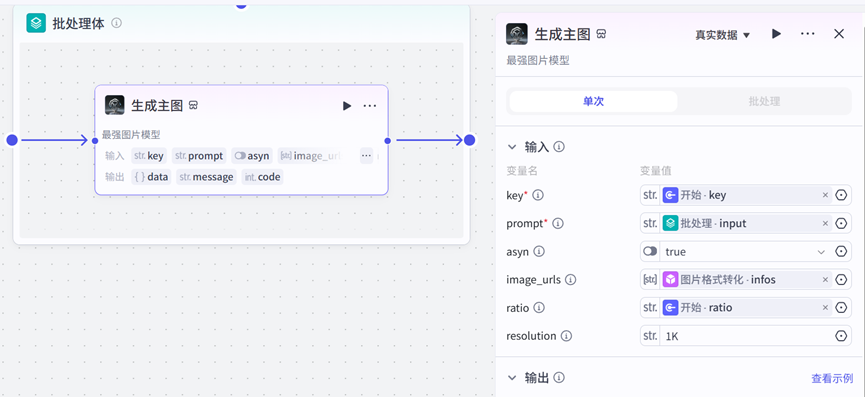The width and height of the screenshot is (865, 397).
Task: Open more options on 生成主图 canvas node
Action: 370,105
